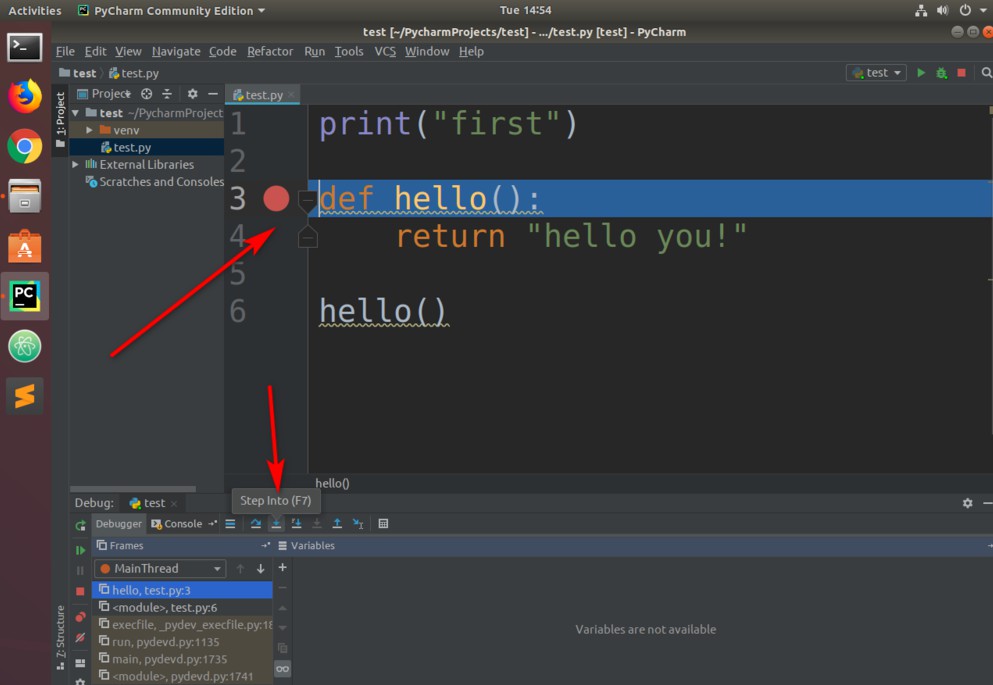Image resolution: width=993 pixels, height=685 pixels.
Task: Select frame run, pydevd.py:1135
Action: [x=182, y=641]
